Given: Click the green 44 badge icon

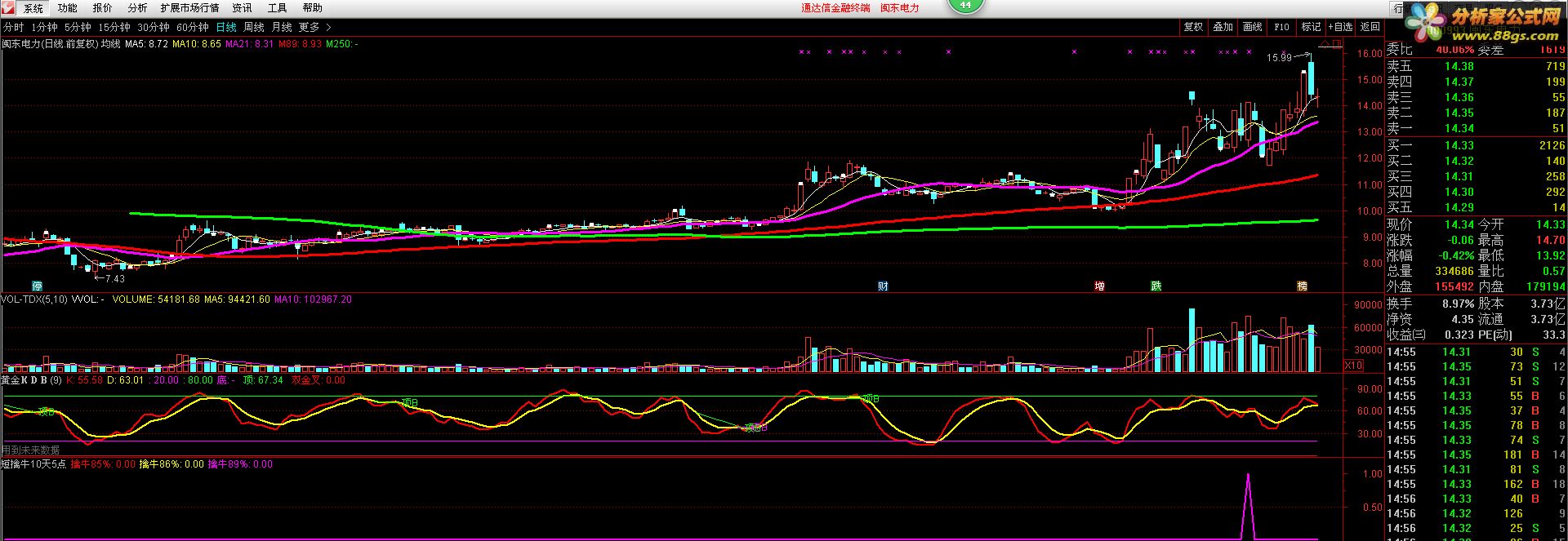Looking at the screenshot, I should click(965, 6).
